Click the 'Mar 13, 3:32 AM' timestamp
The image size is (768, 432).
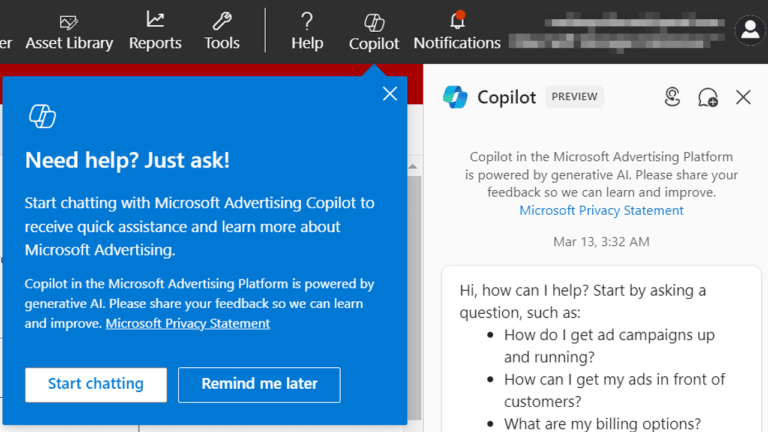[601, 242]
